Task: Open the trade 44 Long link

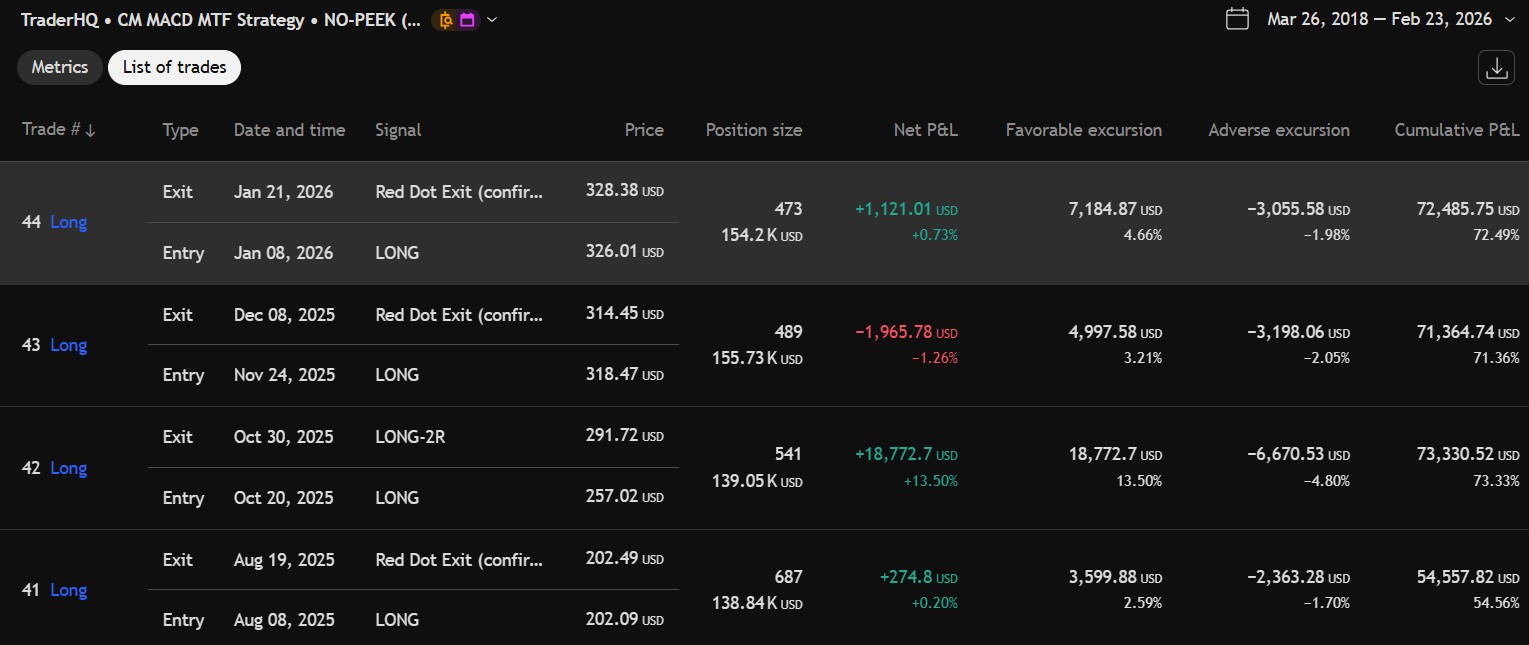Action: 69,222
